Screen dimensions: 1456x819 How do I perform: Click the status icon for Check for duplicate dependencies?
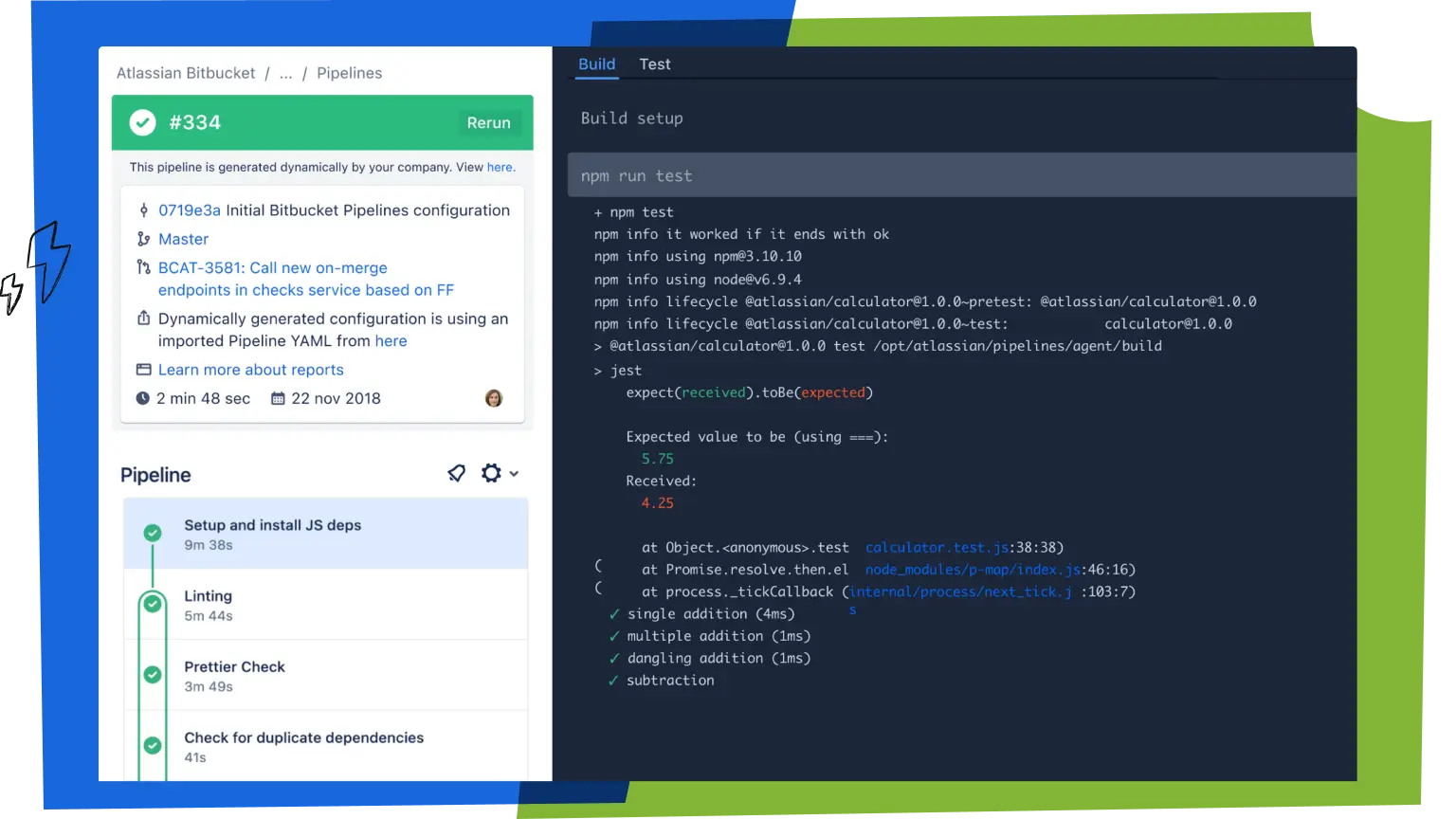[x=153, y=745]
